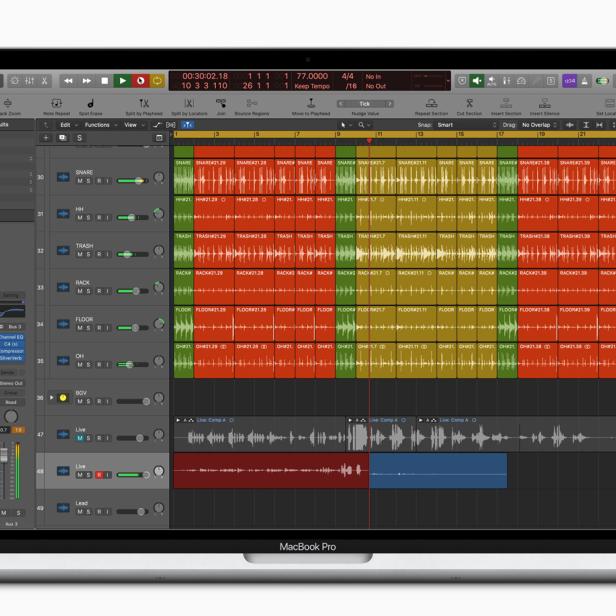Toggle input monitoring on RACK track
Viewport: 616px width, 616px height.
107,291
